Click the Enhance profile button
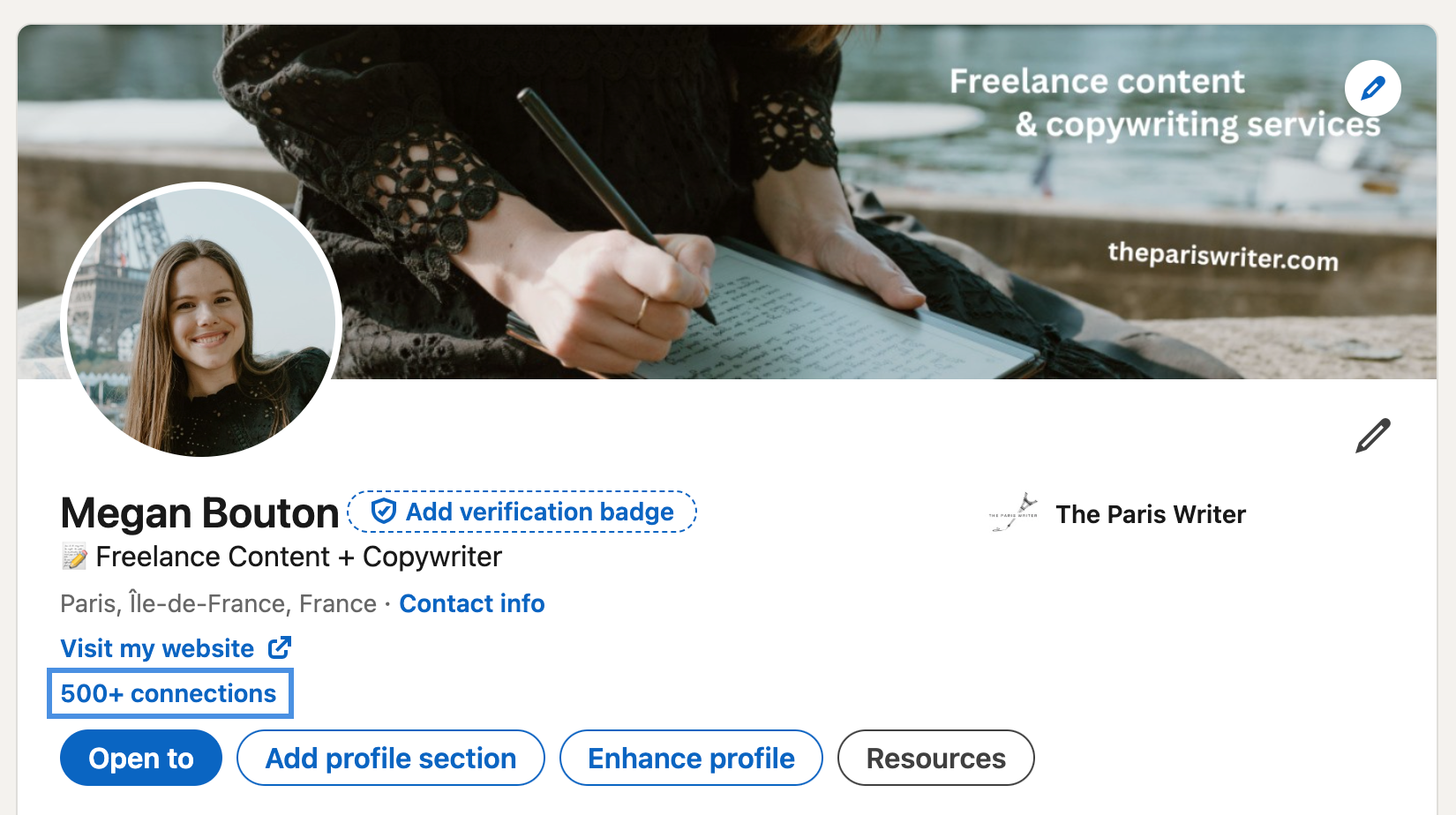 (x=691, y=758)
